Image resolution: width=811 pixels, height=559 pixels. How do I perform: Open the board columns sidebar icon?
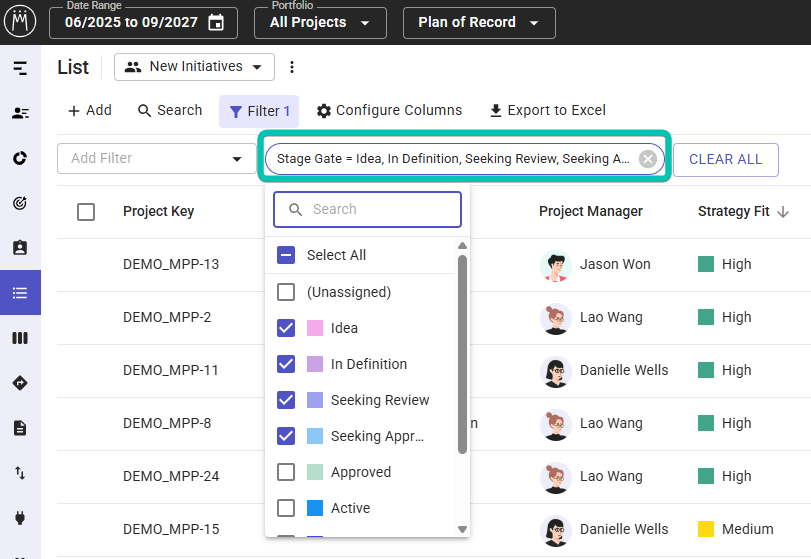pyautogui.click(x=20, y=338)
